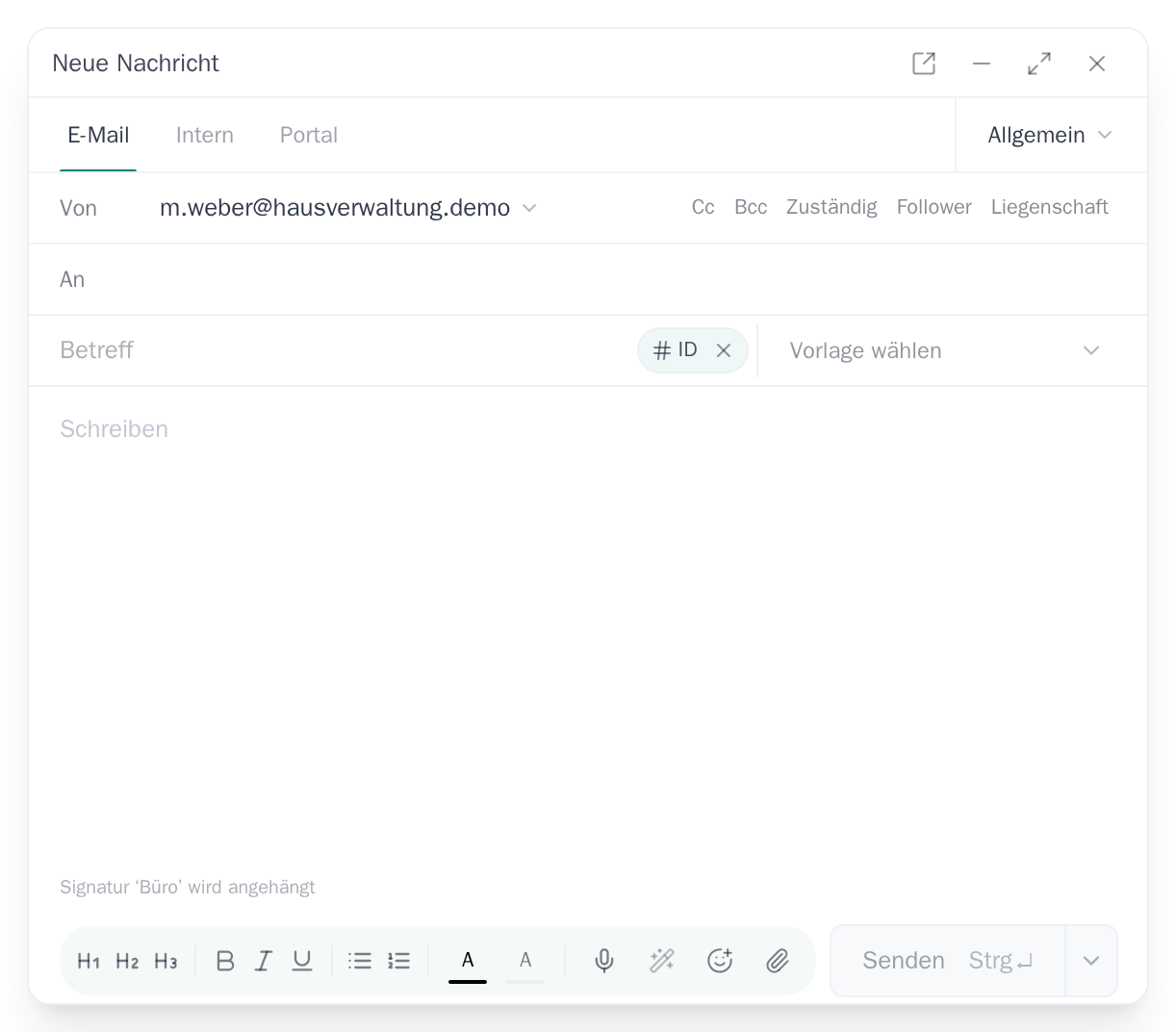Open the Allgemein category dropdown
1176x1032 pixels.
click(1050, 135)
